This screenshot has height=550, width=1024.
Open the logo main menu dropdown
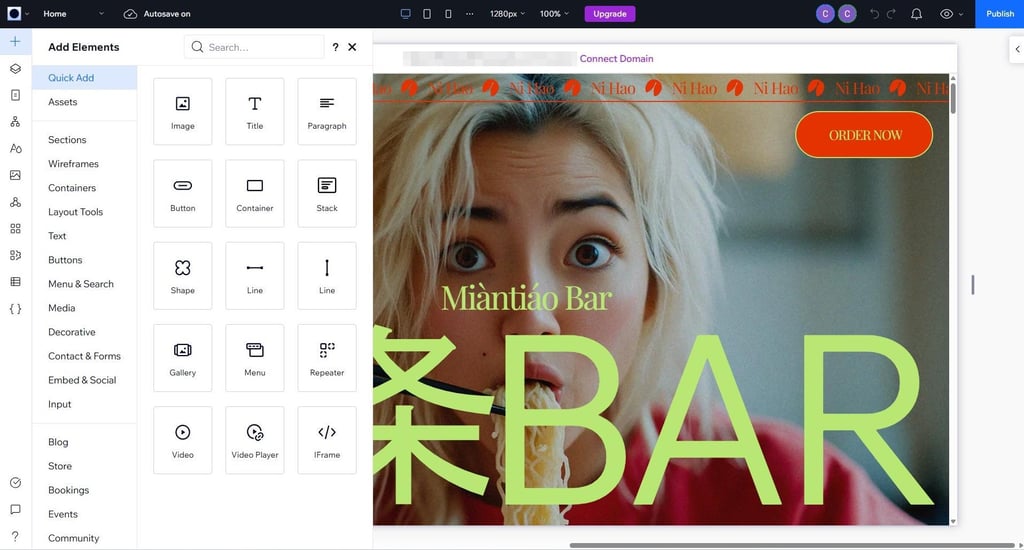pyautogui.click(x=18, y=14)
